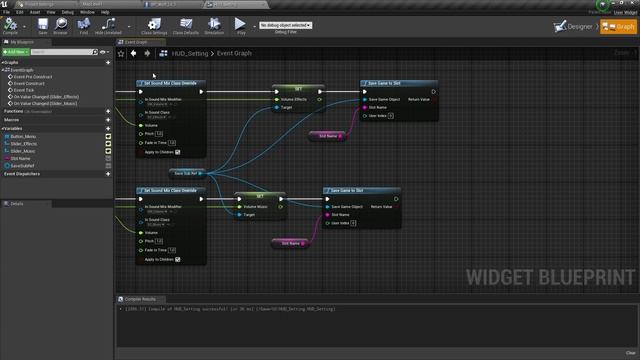
Task: Click the Save Sub Ref variable node
Action: pos(188,173)
